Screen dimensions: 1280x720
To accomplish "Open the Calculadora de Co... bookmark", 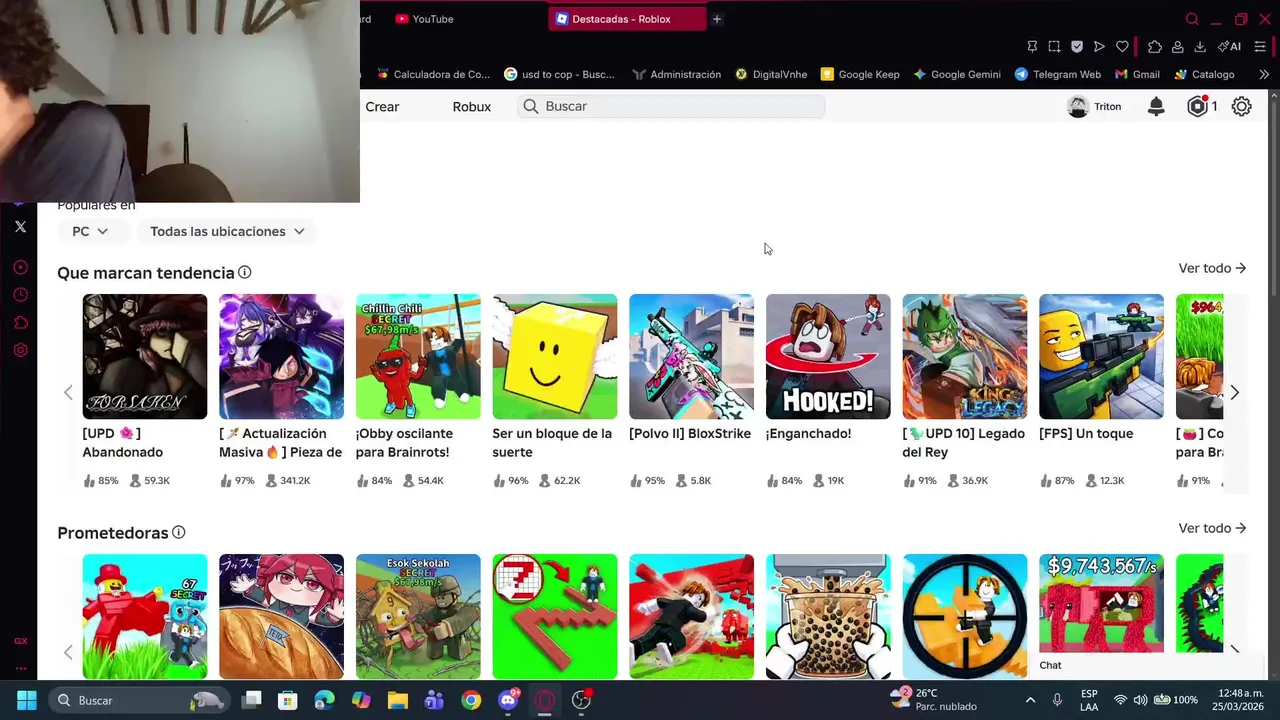I will pos(433,74).
